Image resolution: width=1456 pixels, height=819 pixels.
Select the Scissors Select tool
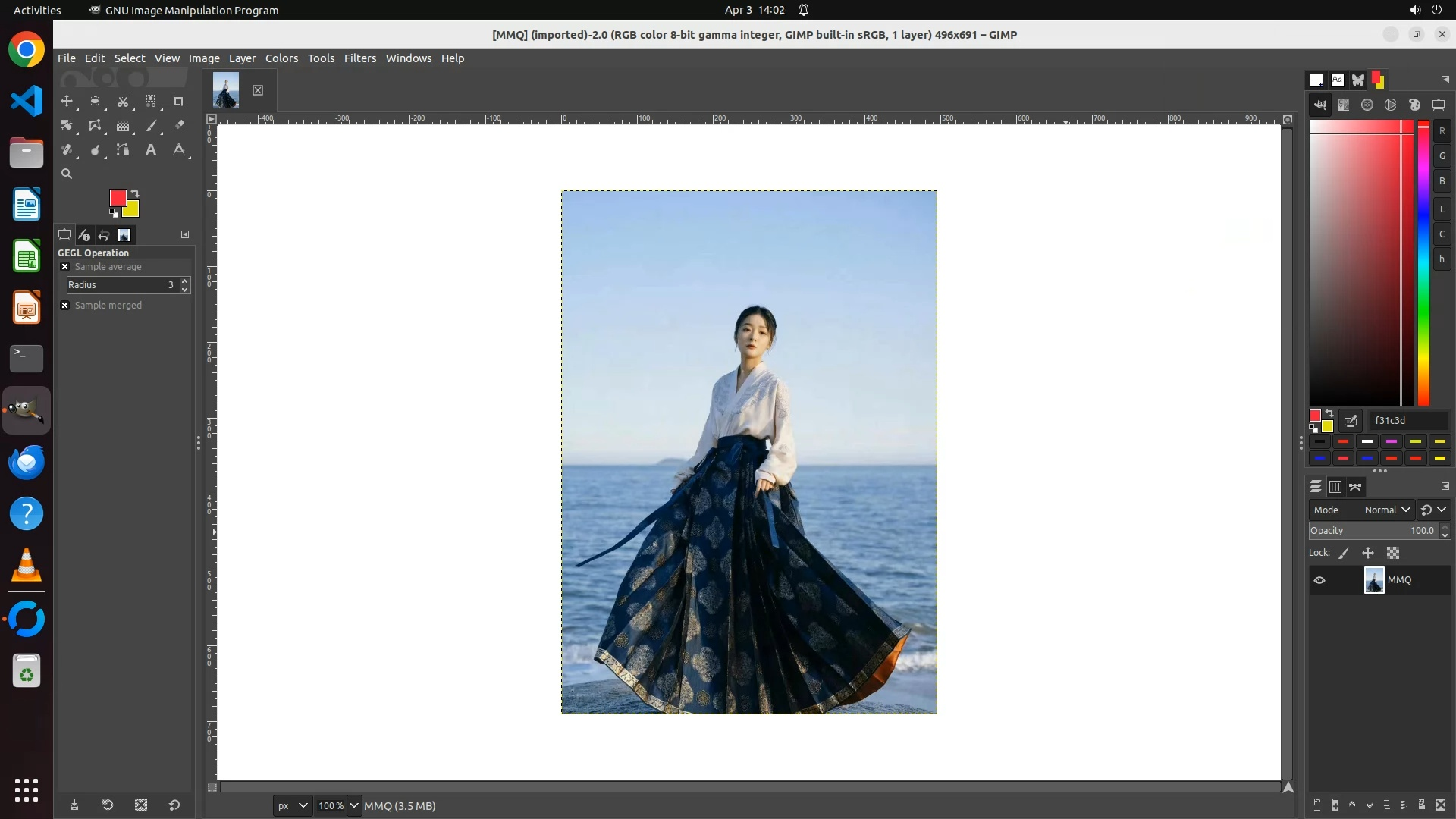tap(123, 102)
